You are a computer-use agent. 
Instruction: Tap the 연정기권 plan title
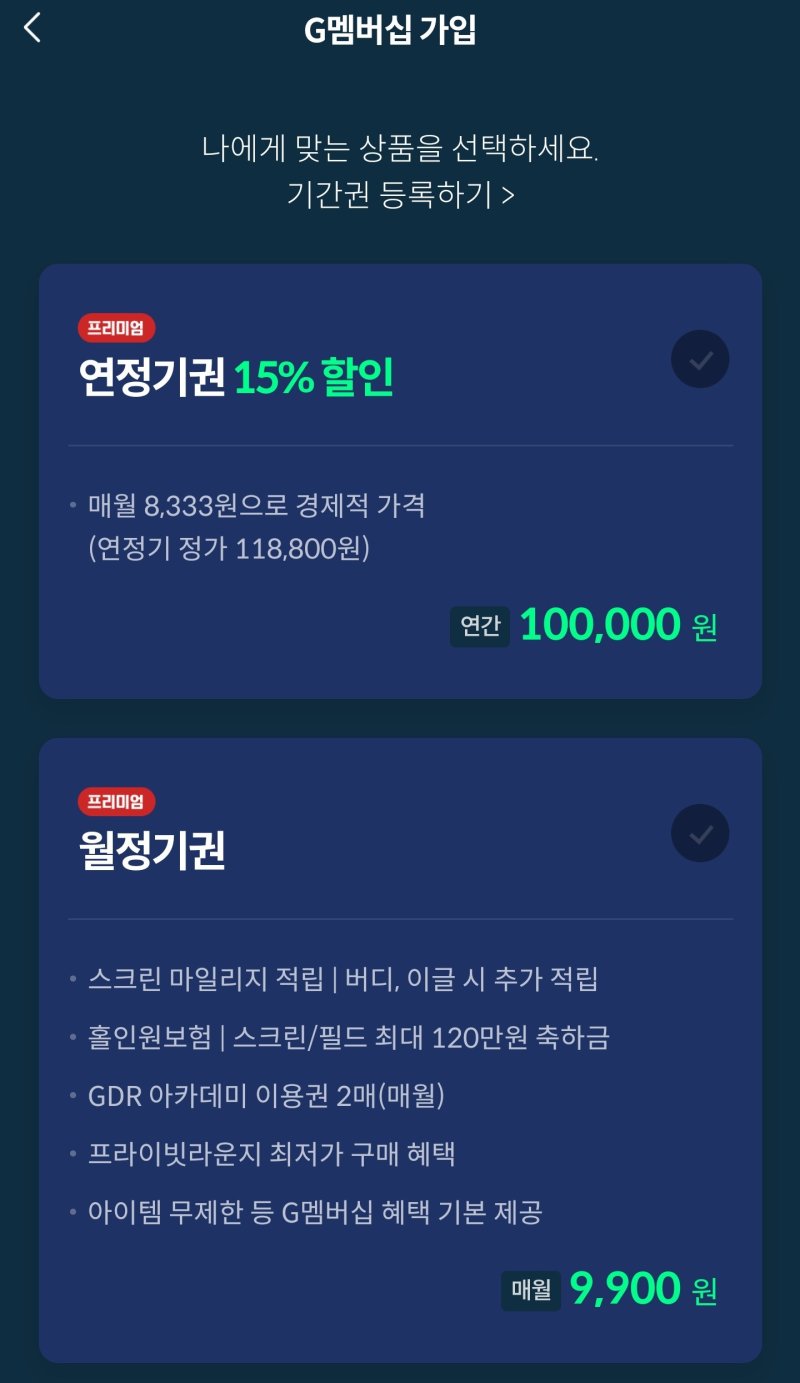152,378
